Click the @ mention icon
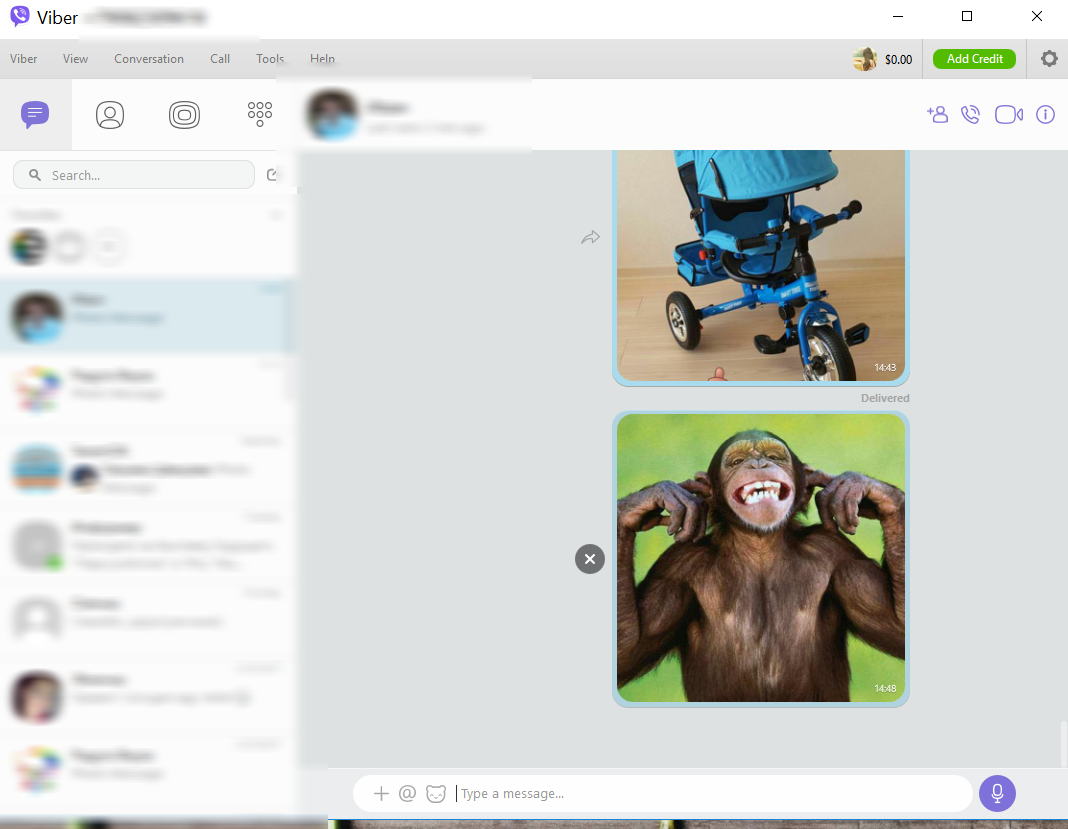The height and width of the screenshot is (829, 1068). tap(407, 794)
